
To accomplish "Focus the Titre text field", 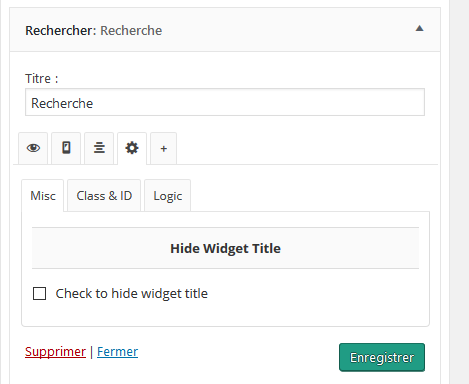I will coord(225,102).
